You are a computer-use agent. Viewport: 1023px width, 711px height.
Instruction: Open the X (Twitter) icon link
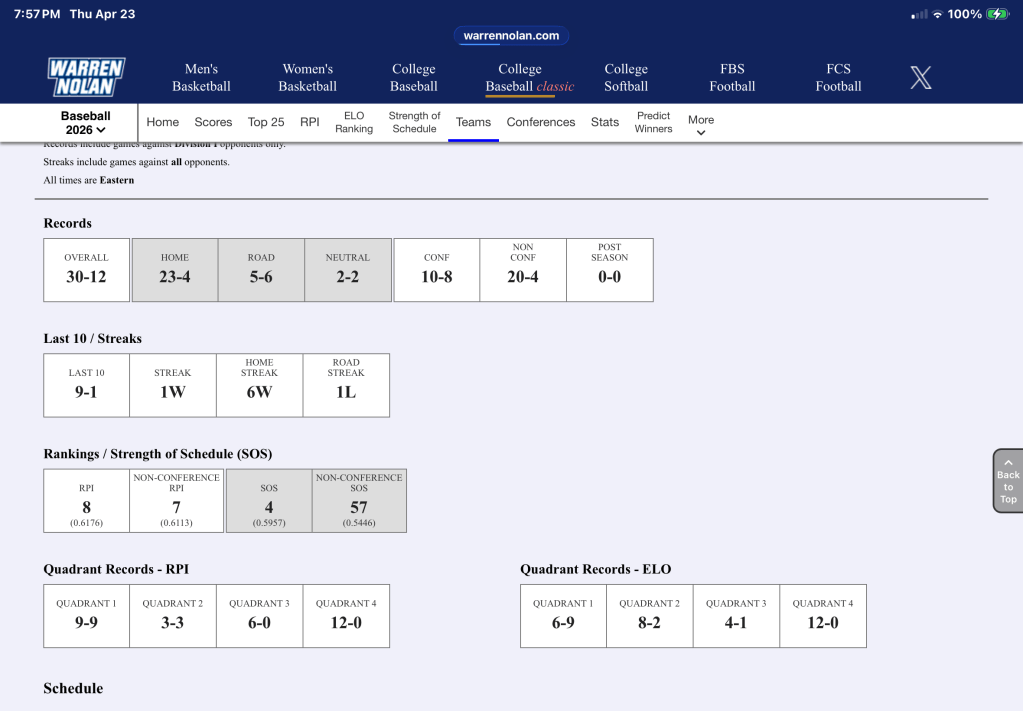tap(921, 77)
